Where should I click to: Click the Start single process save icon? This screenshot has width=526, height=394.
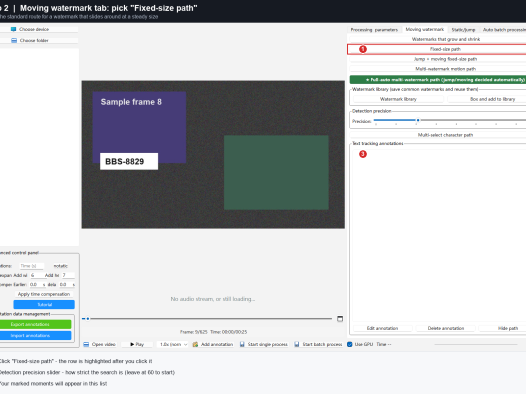click(x=242, y=344)
